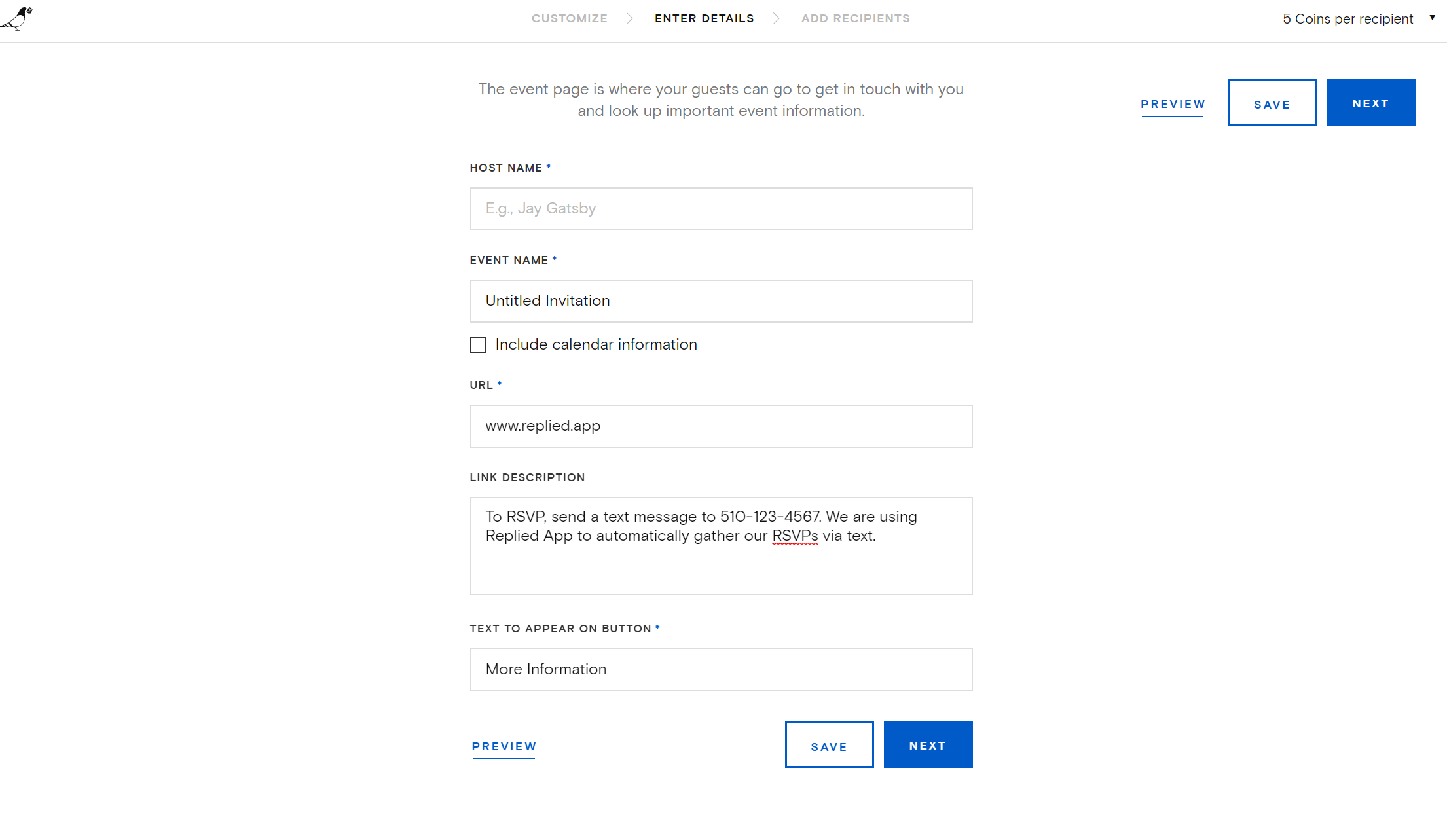Click the bottom Save button
The width and height of the screenshot is (1447, 840).
coord(830,744)
